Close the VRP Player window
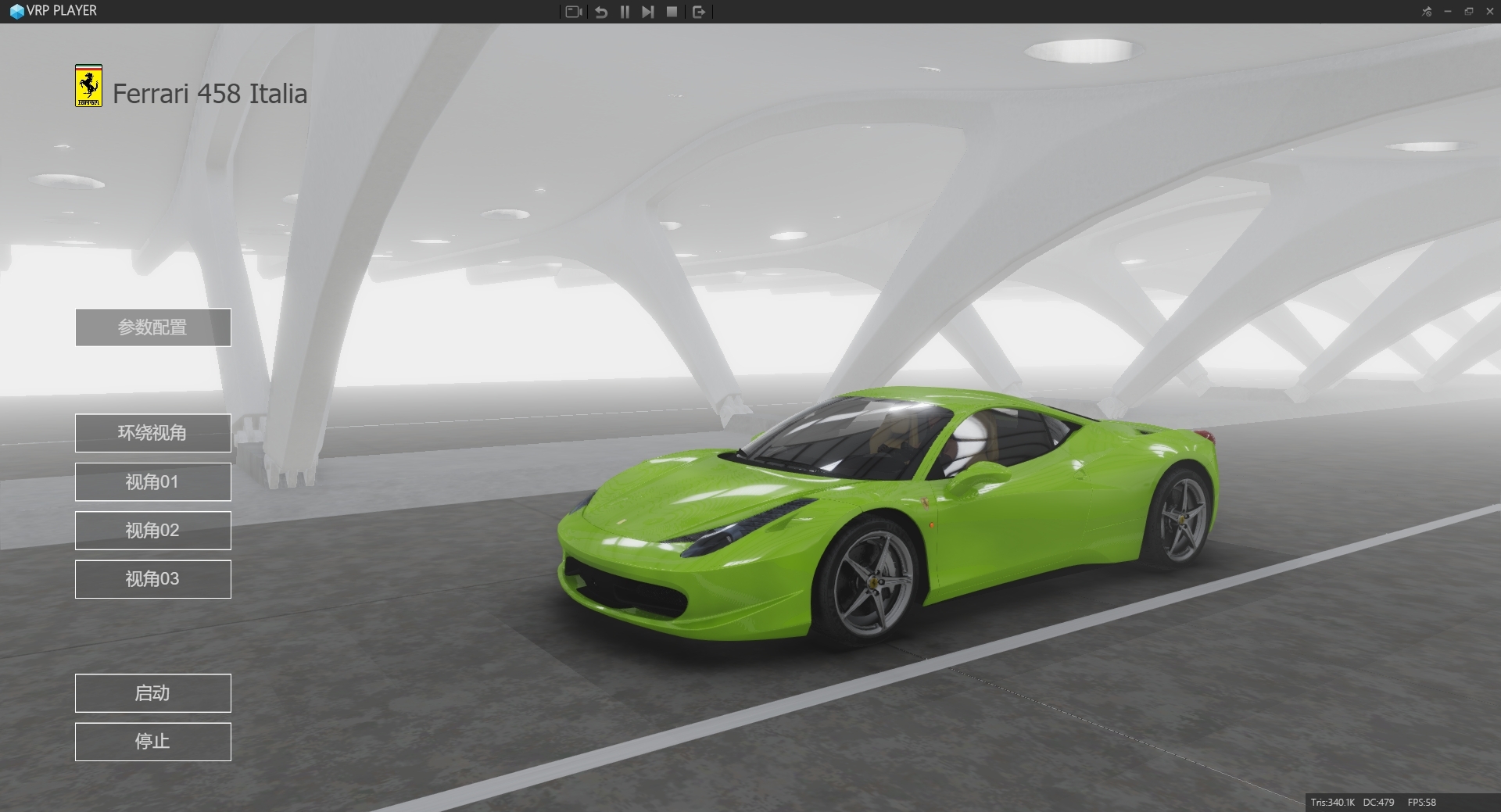This screenshot has width=1501, height=812. click(x=1489, y=11)
